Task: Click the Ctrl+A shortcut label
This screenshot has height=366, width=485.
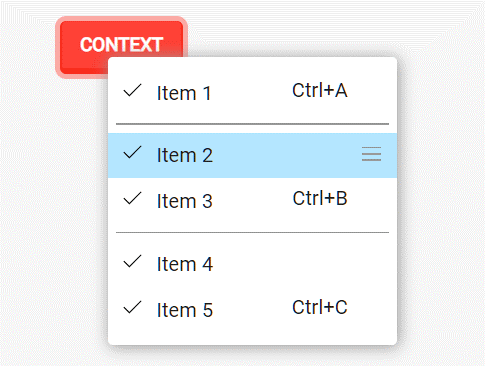Action: click(x=320, y=90)
